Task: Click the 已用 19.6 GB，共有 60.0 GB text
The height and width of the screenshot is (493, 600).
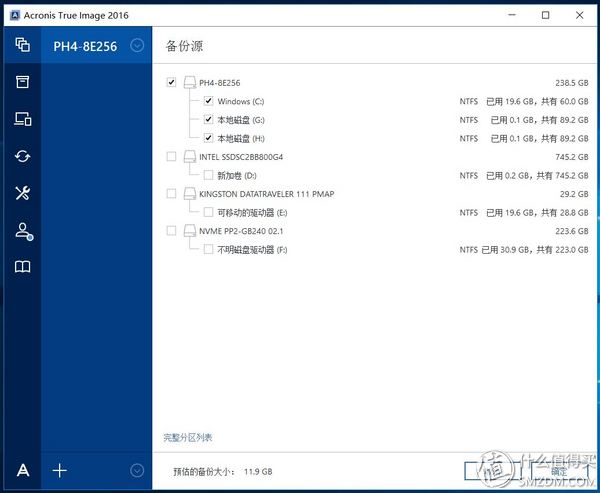Action: tap(537, 101)
